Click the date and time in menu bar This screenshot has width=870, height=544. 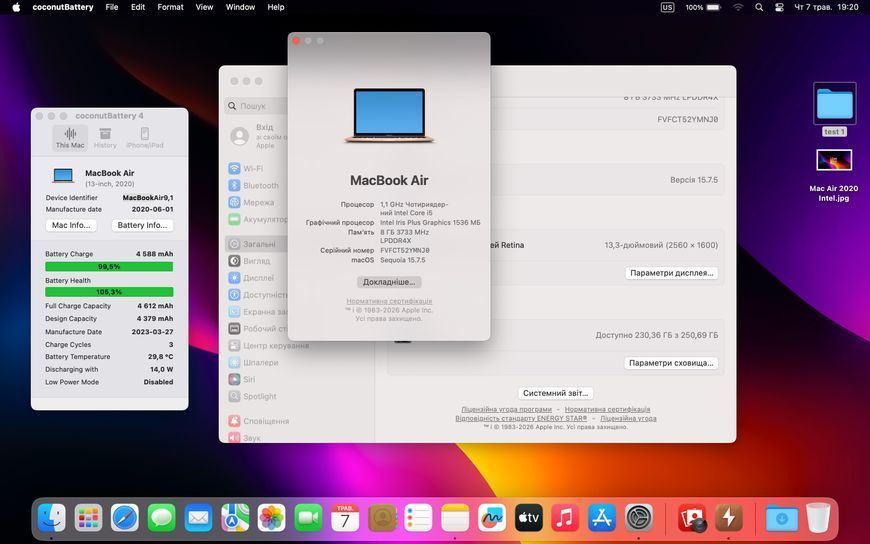tap(826, 7)
